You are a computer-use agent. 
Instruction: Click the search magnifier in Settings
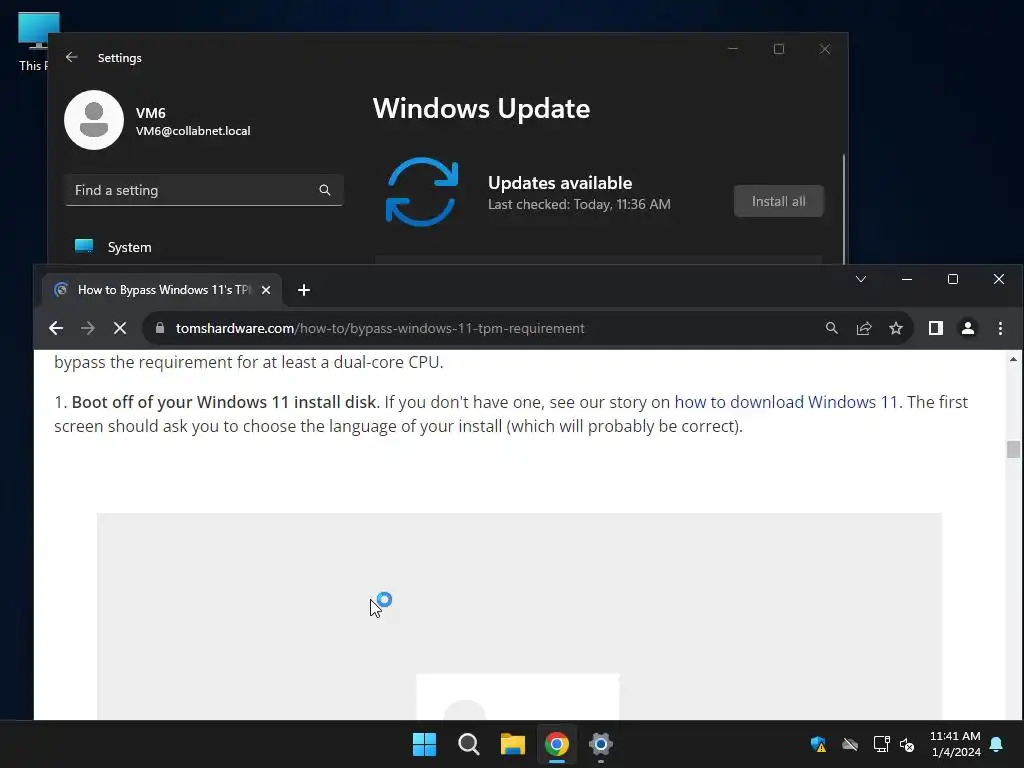pyautogui.click(x=325, y=190)
